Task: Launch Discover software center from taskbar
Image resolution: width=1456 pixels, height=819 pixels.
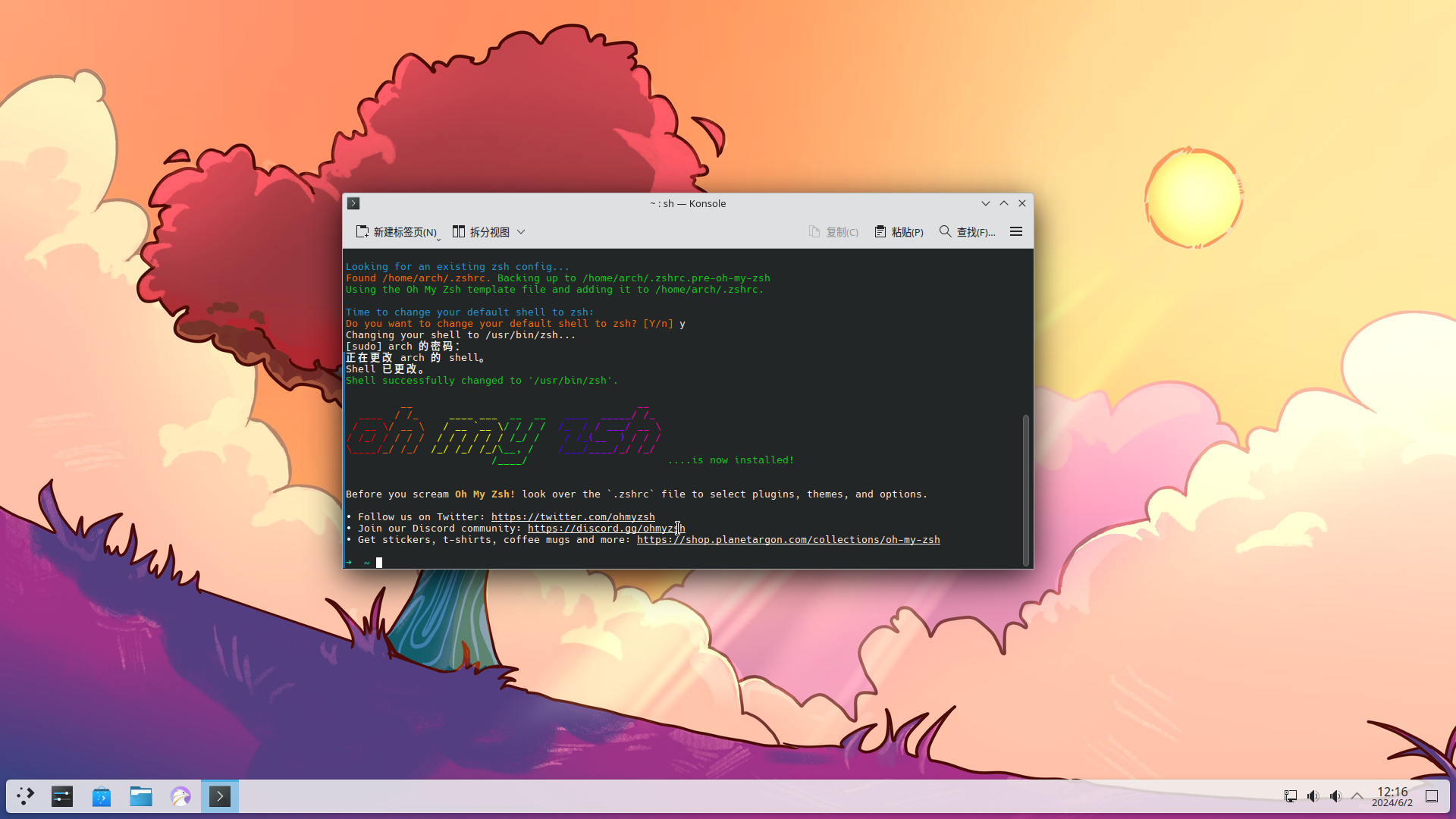Action: click(102, 796)
